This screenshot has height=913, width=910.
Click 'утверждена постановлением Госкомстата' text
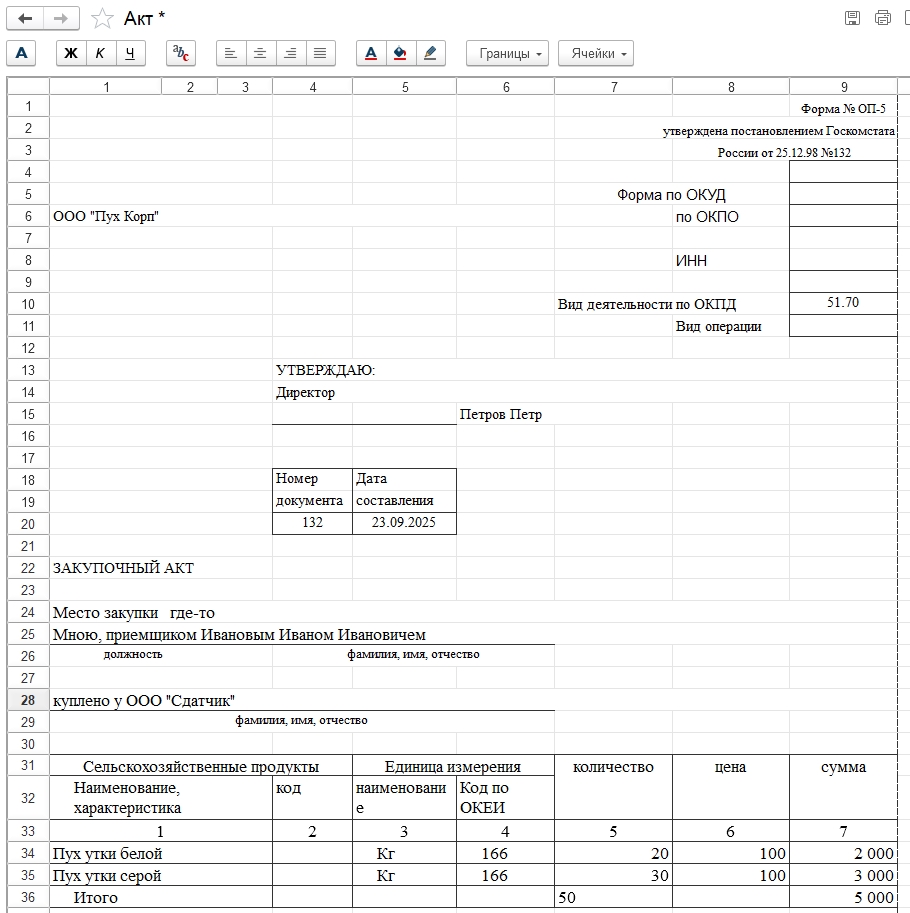pos(778,131)
